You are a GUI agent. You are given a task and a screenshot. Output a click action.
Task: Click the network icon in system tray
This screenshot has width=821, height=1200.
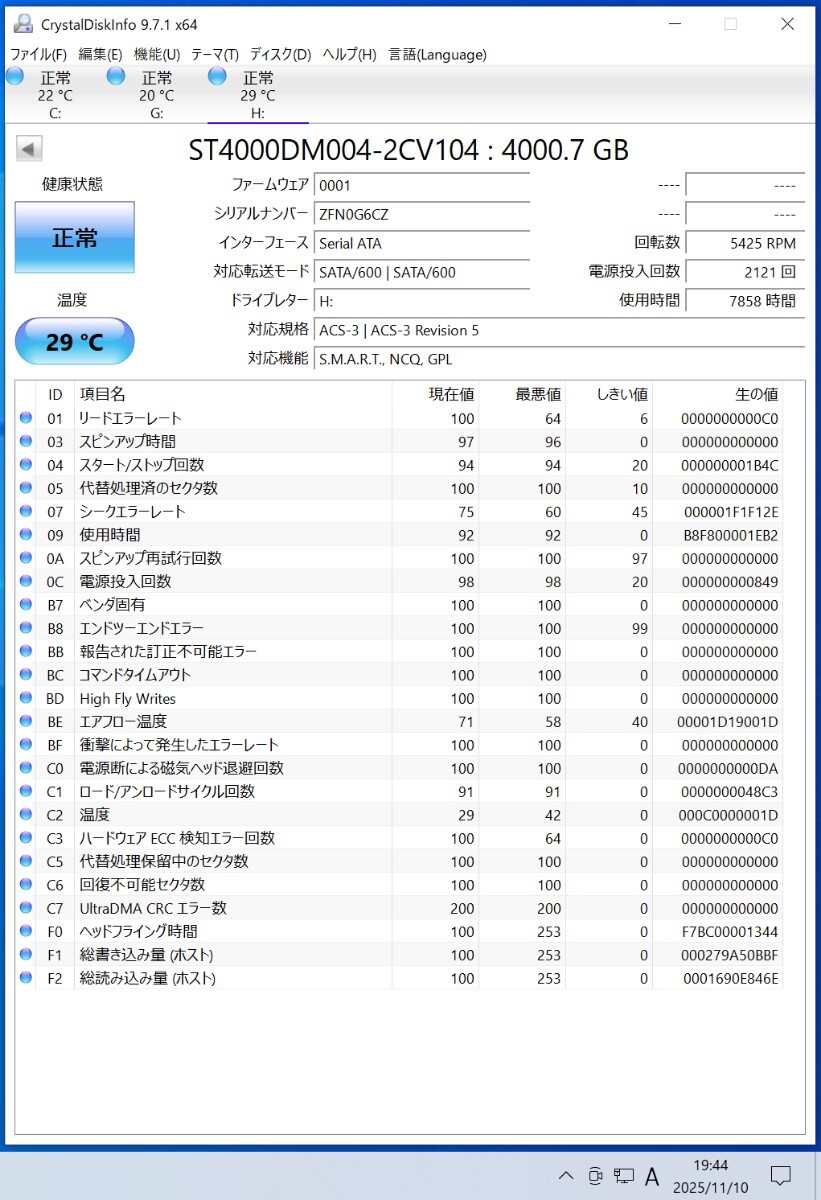click(x=624, y=1175)
